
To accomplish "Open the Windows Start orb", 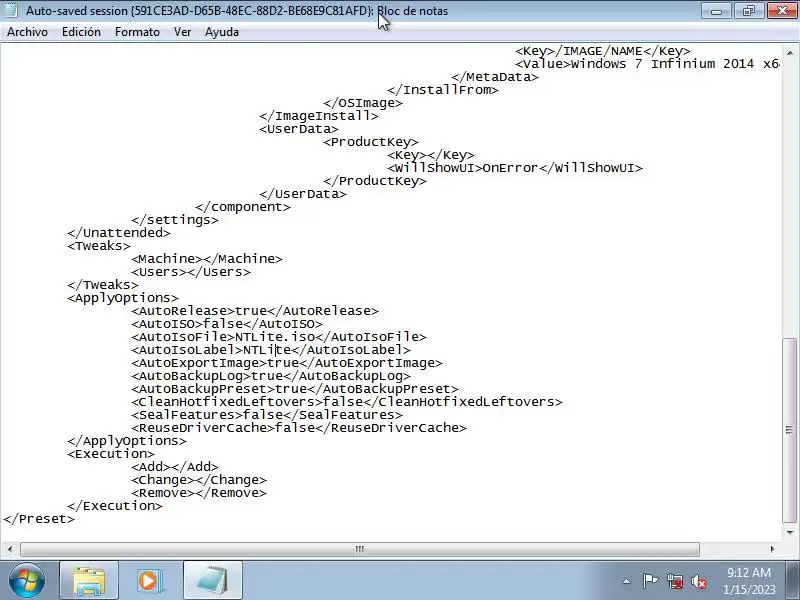I will [x=27, y=581].
